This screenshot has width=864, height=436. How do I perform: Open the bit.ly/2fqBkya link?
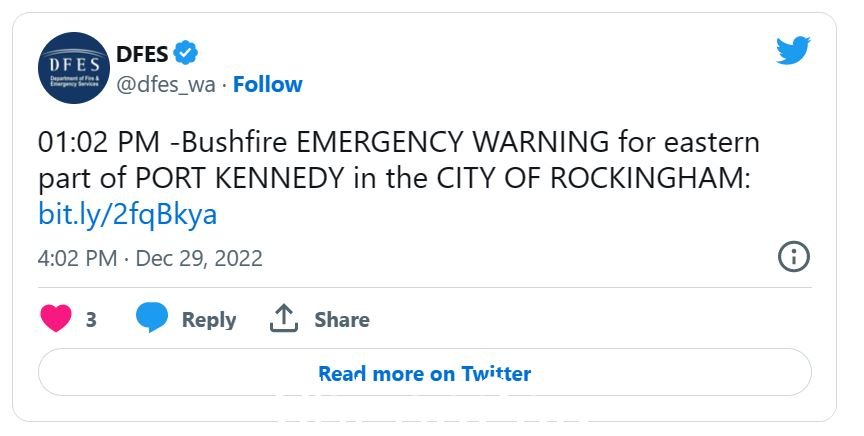coord(127,214)
